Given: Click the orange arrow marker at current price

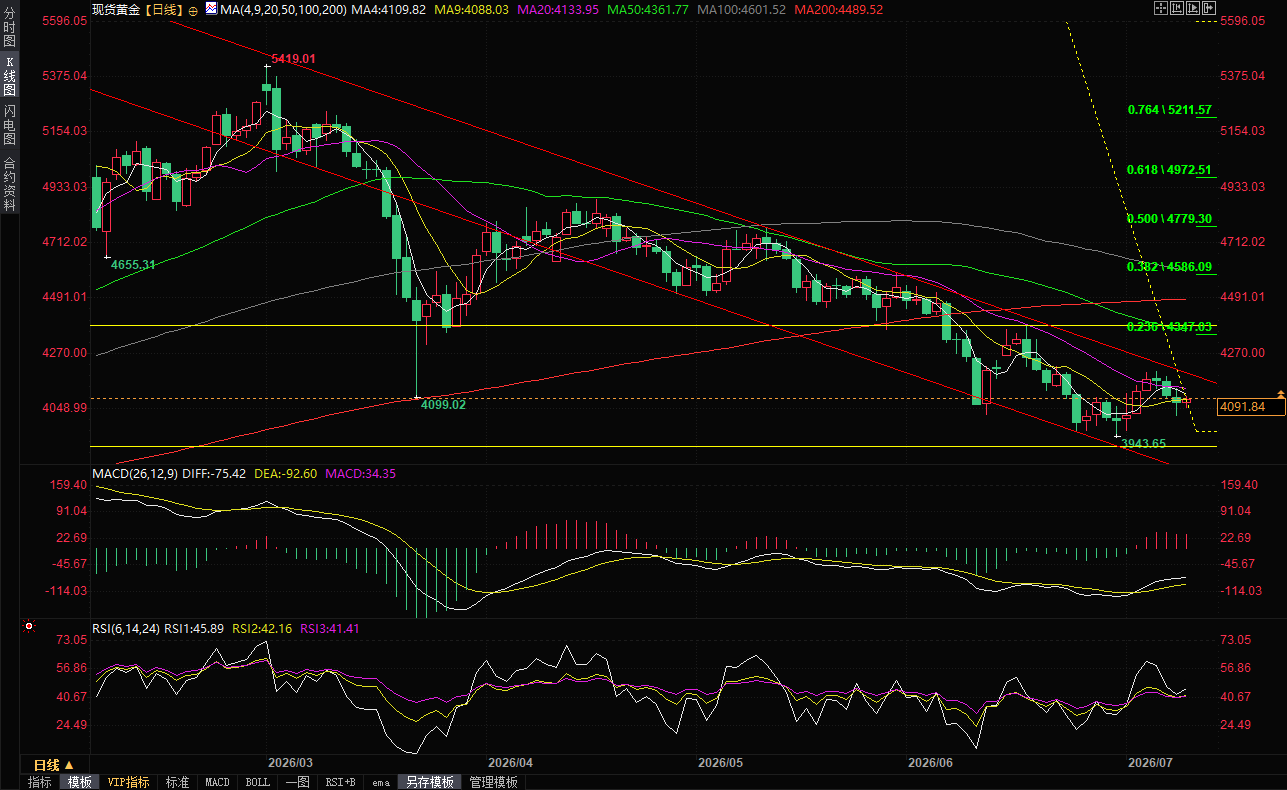Looking at the screenshot, I should coord(1280,396).
